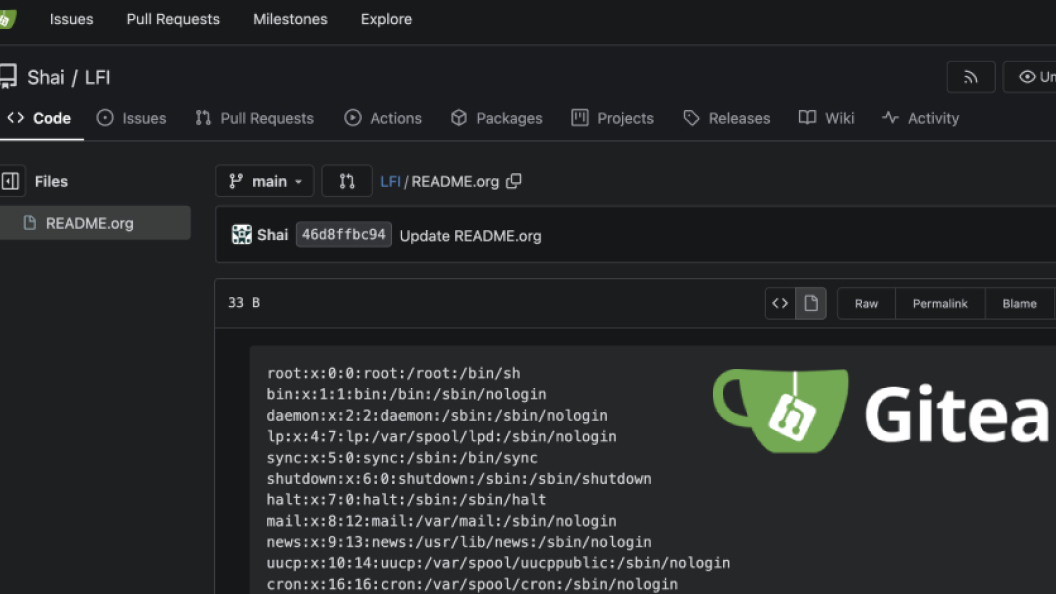Click the line starting with 'cron:x:16:16'

pos(472,585)
